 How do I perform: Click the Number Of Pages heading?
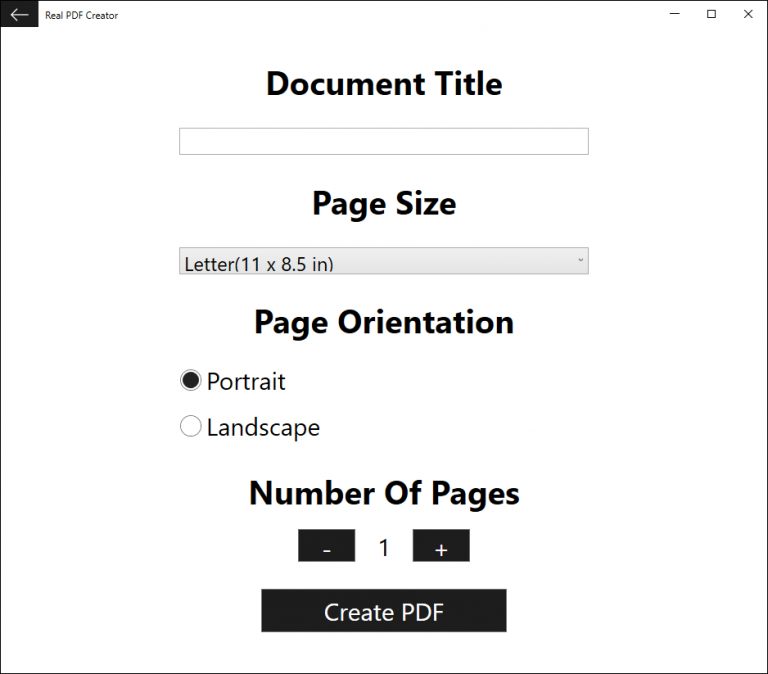(x=384, y=493)
